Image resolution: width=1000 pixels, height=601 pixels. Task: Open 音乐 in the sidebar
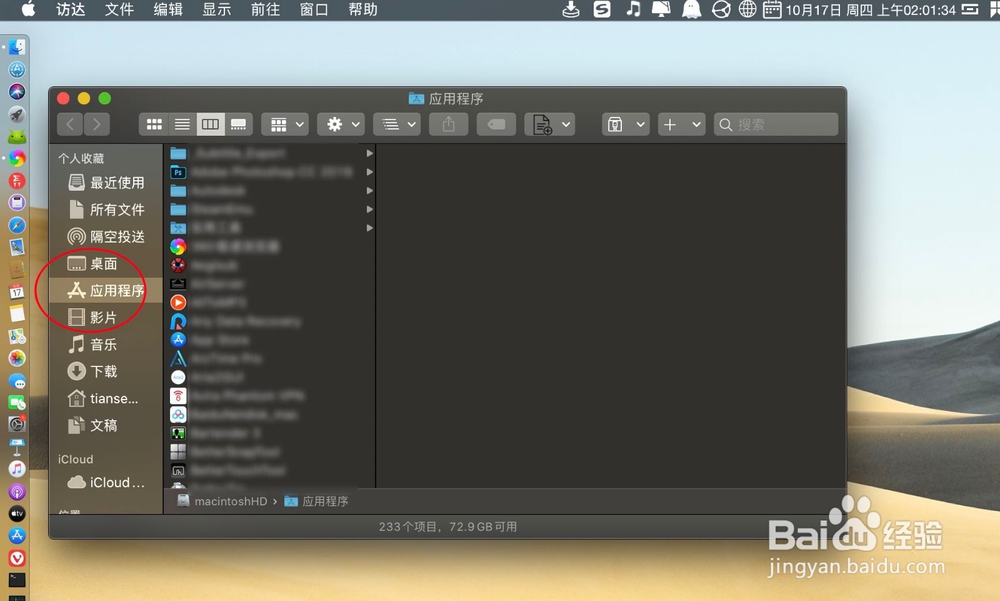(x=92, y=345)
